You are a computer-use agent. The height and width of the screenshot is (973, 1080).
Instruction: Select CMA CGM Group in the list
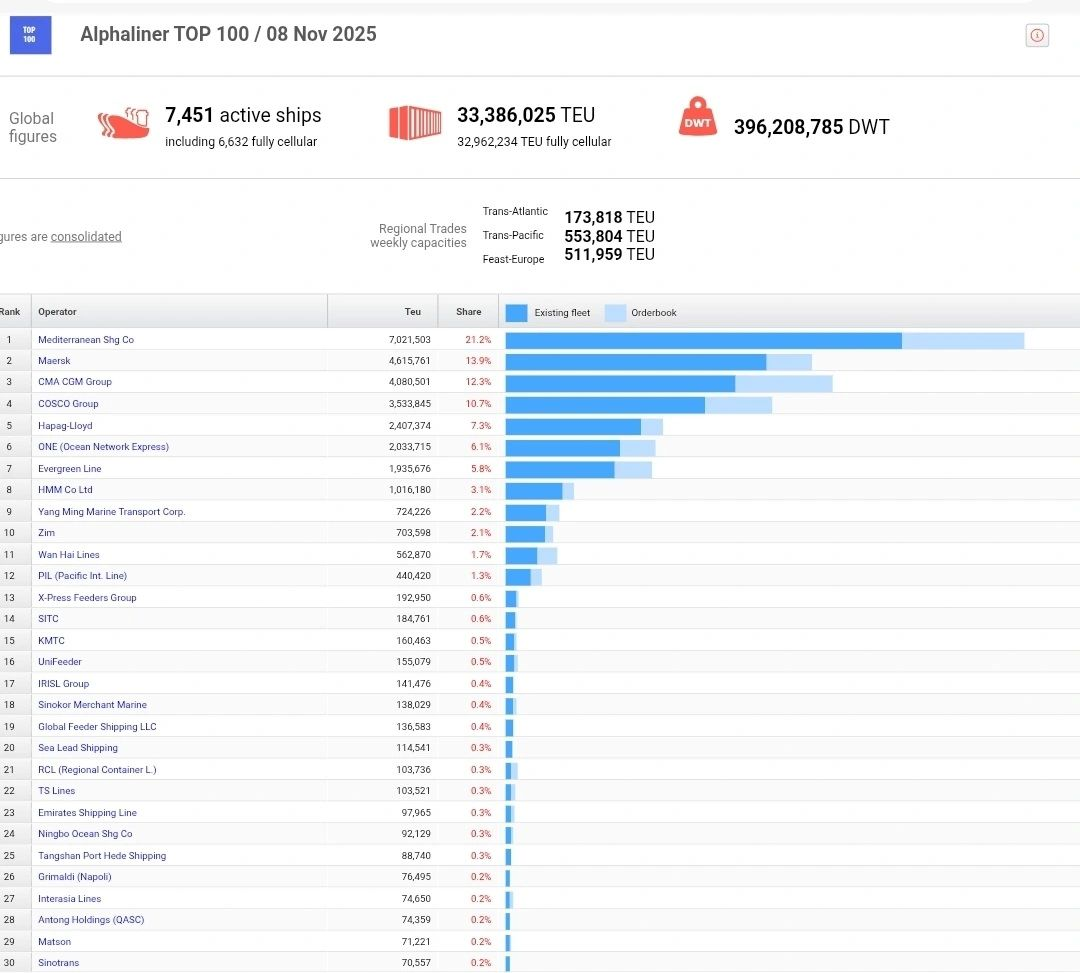click(75, 382)
